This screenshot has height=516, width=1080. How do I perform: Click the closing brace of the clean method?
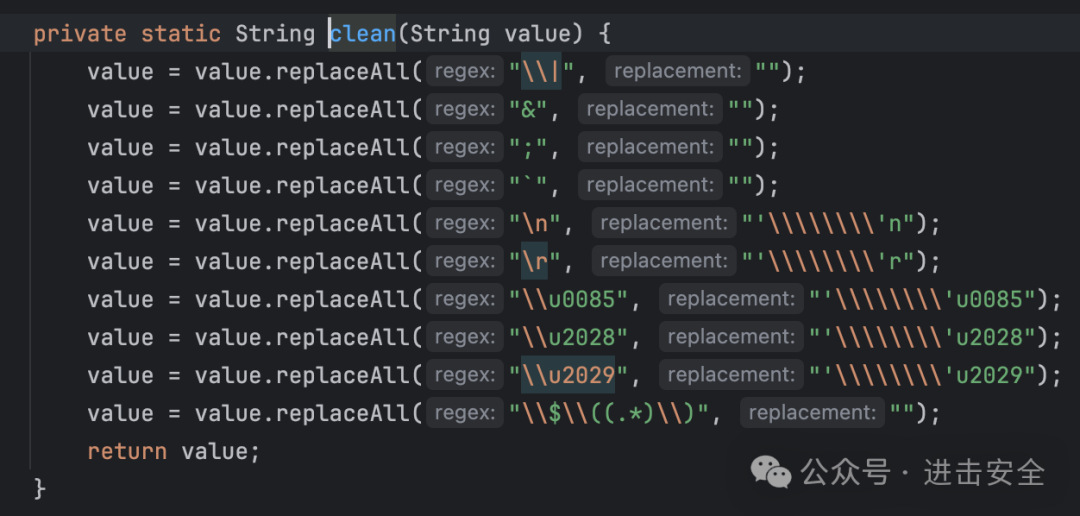[40, 489]
